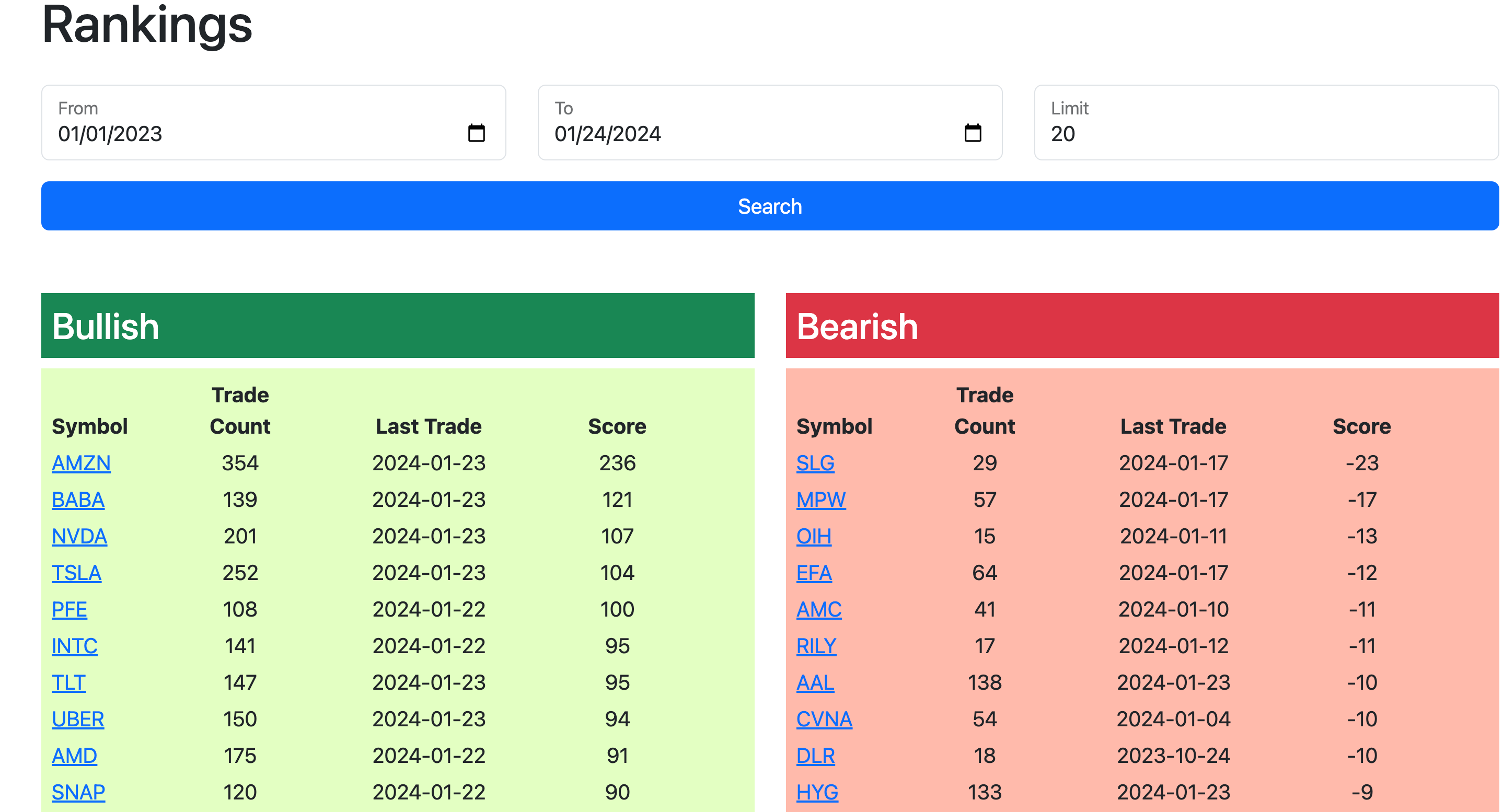Open the AMZN symbol link
Screen dimensions: 1503x812
pos(81,463)
